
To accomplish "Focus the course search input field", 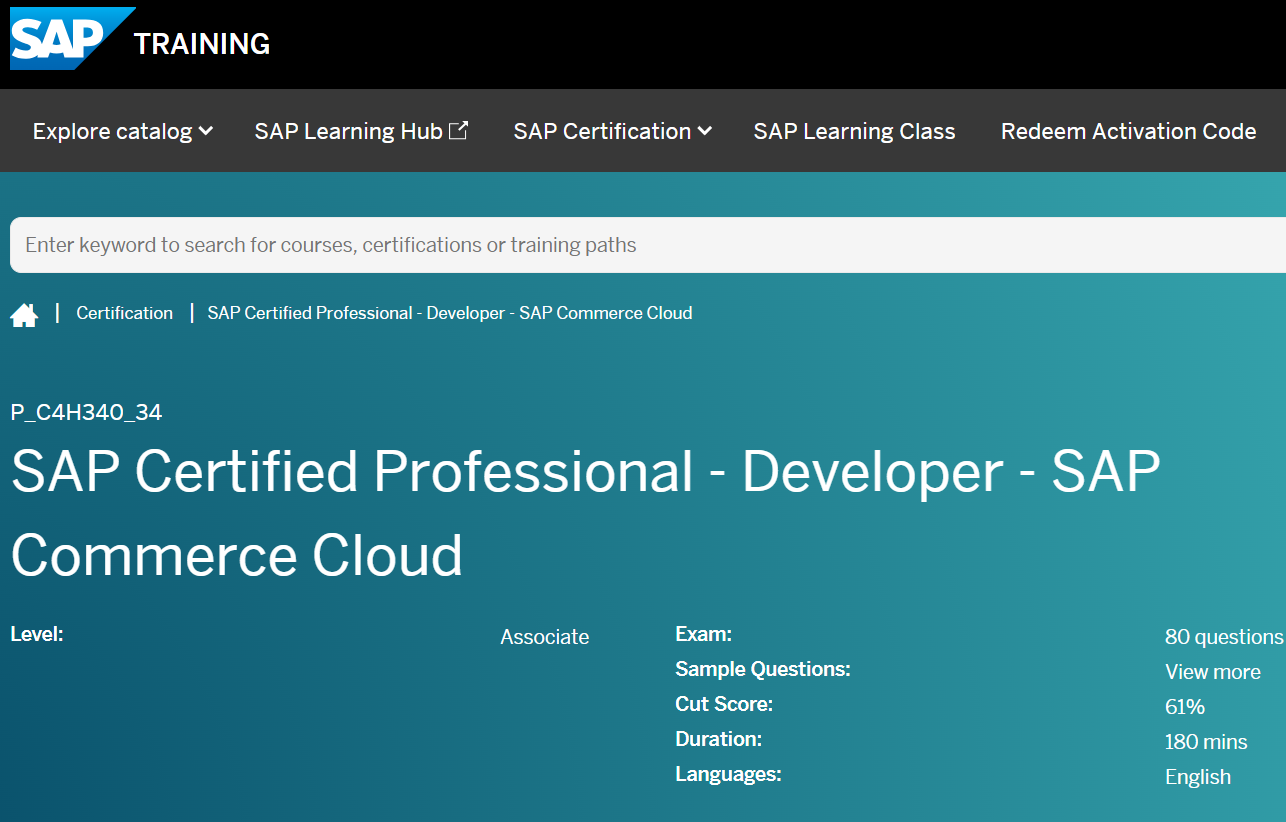I will 648,245.
